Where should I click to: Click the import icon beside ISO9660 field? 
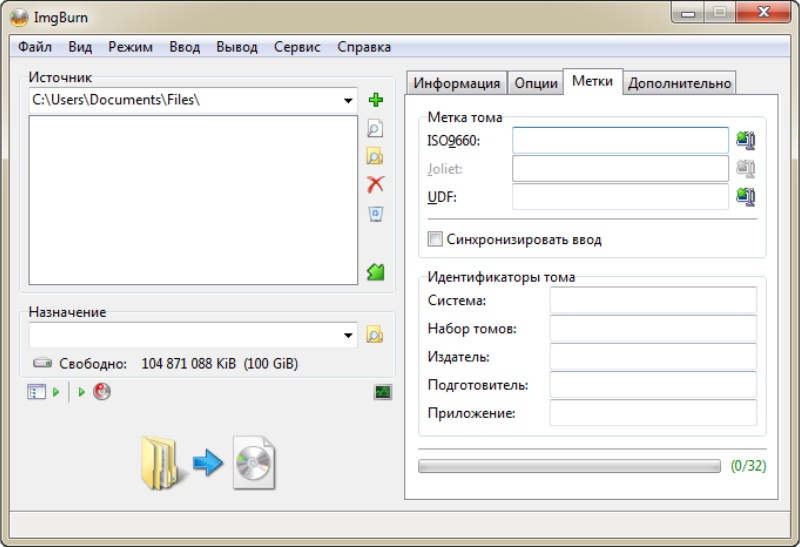click(x=745, y=141)
